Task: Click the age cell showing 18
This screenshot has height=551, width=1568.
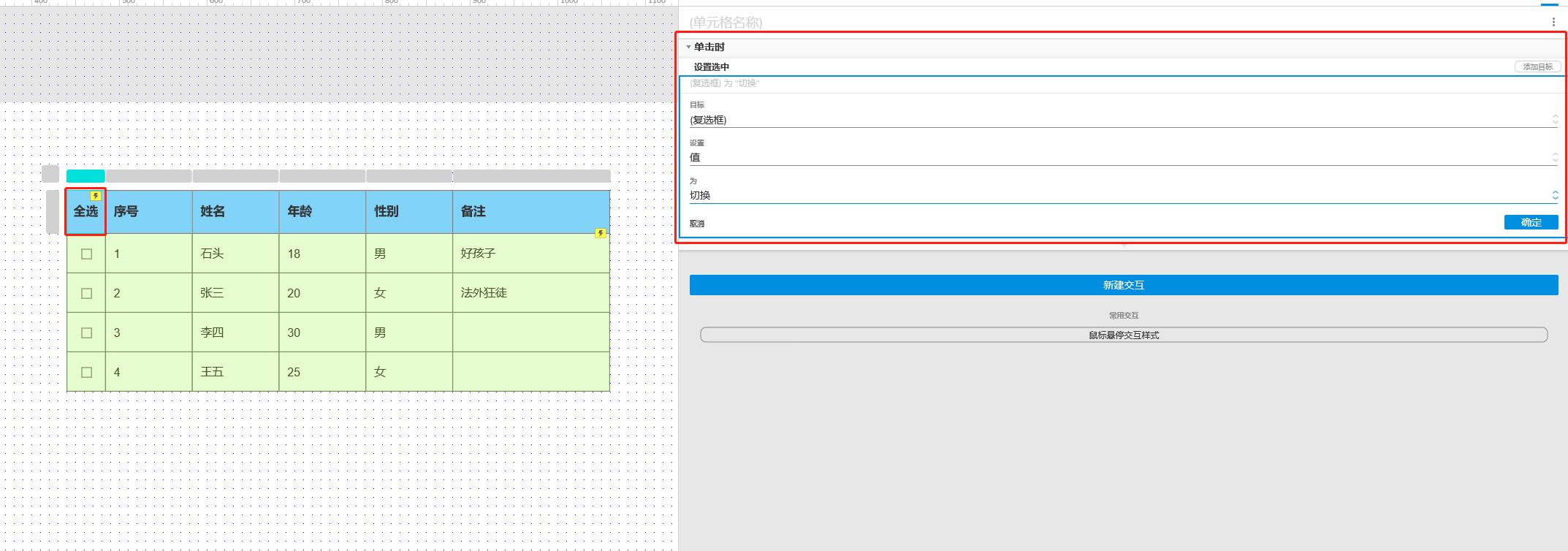Action: click(x=322, y=254)
